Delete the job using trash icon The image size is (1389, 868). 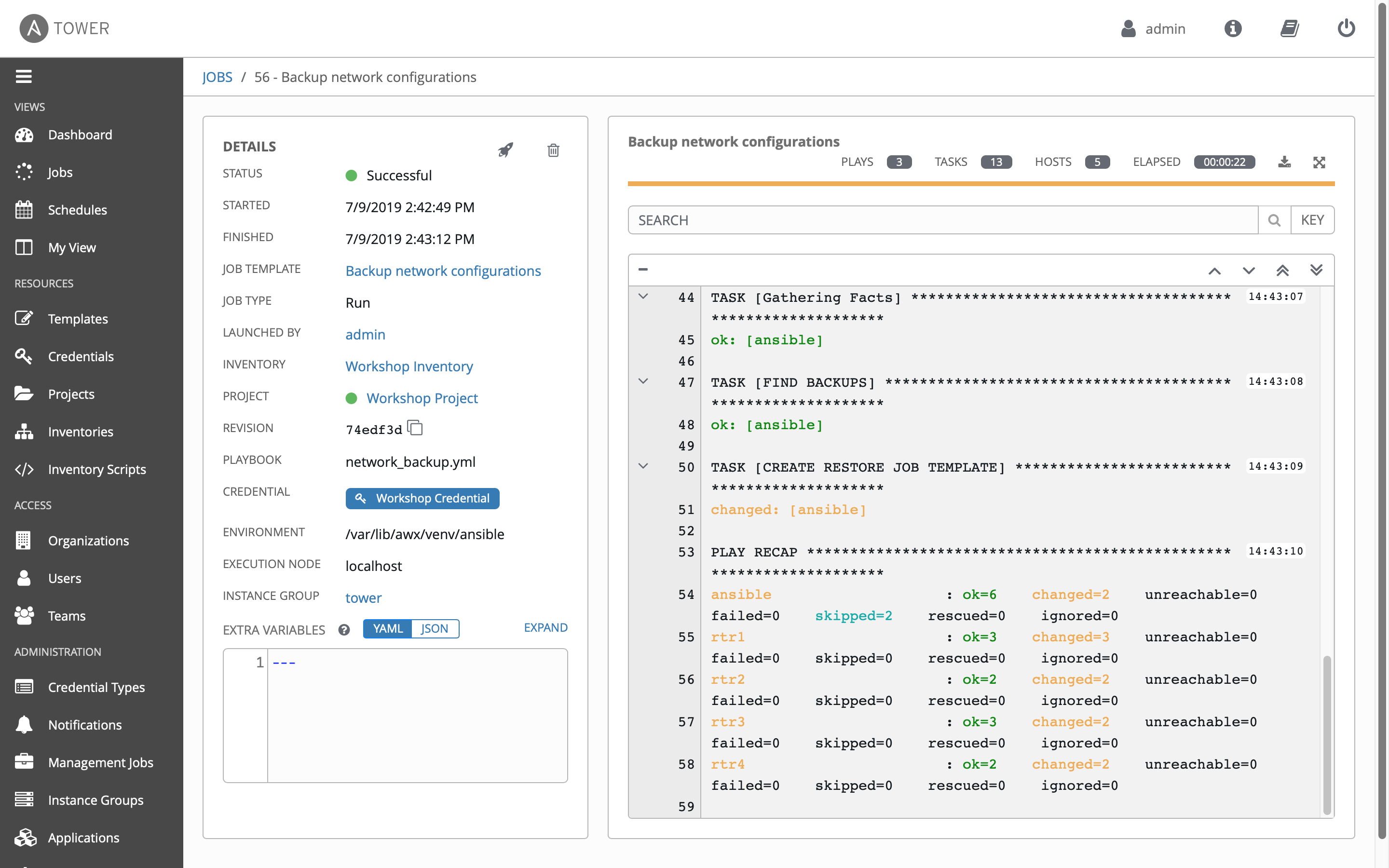coord(553,150)
